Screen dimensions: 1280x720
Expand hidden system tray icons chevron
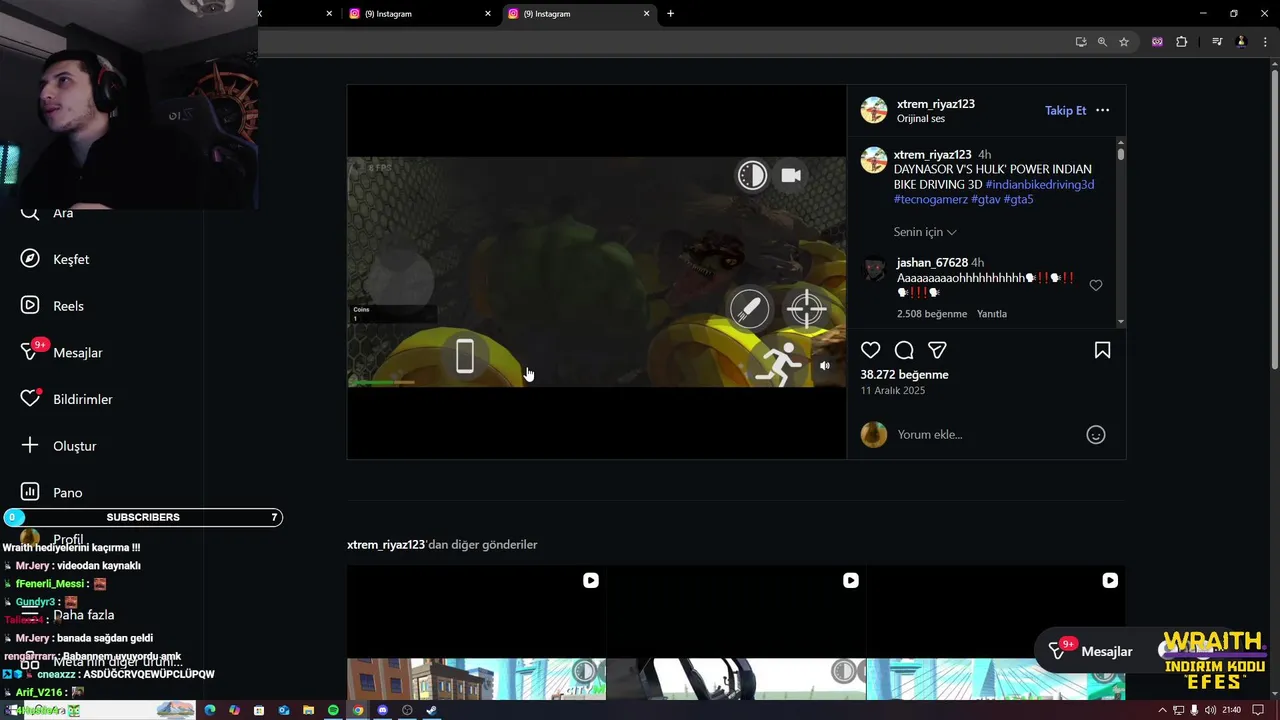pyautogui.click(x=1162, y=710)
